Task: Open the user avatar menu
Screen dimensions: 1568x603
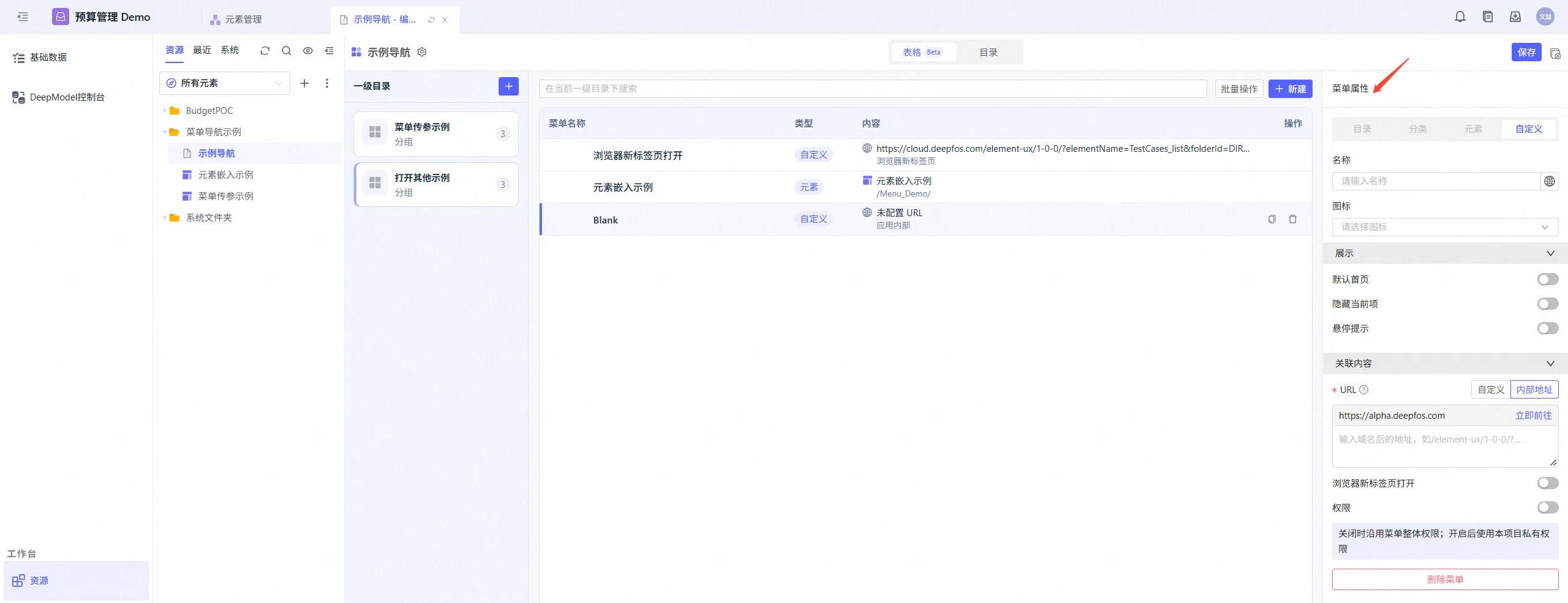Action: click(1545, 17)
